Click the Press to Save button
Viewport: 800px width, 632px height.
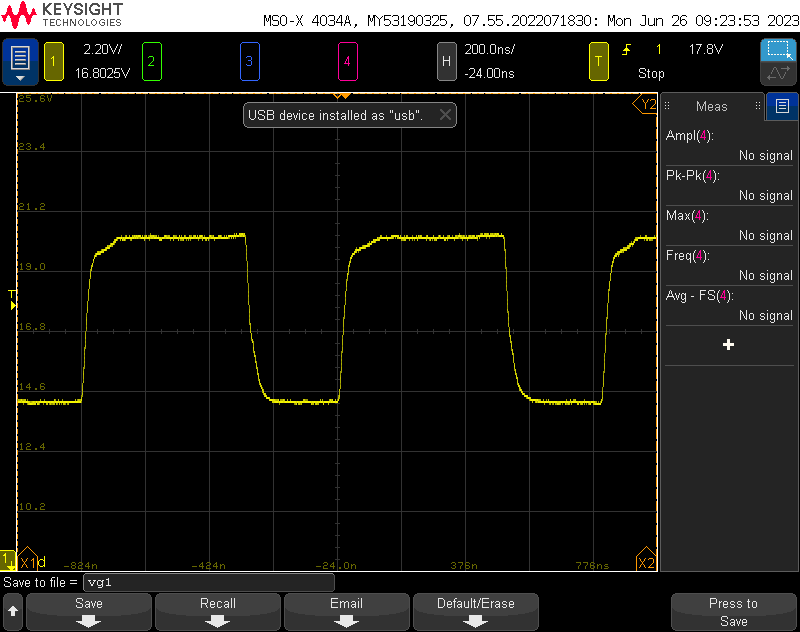click(733, 611)
